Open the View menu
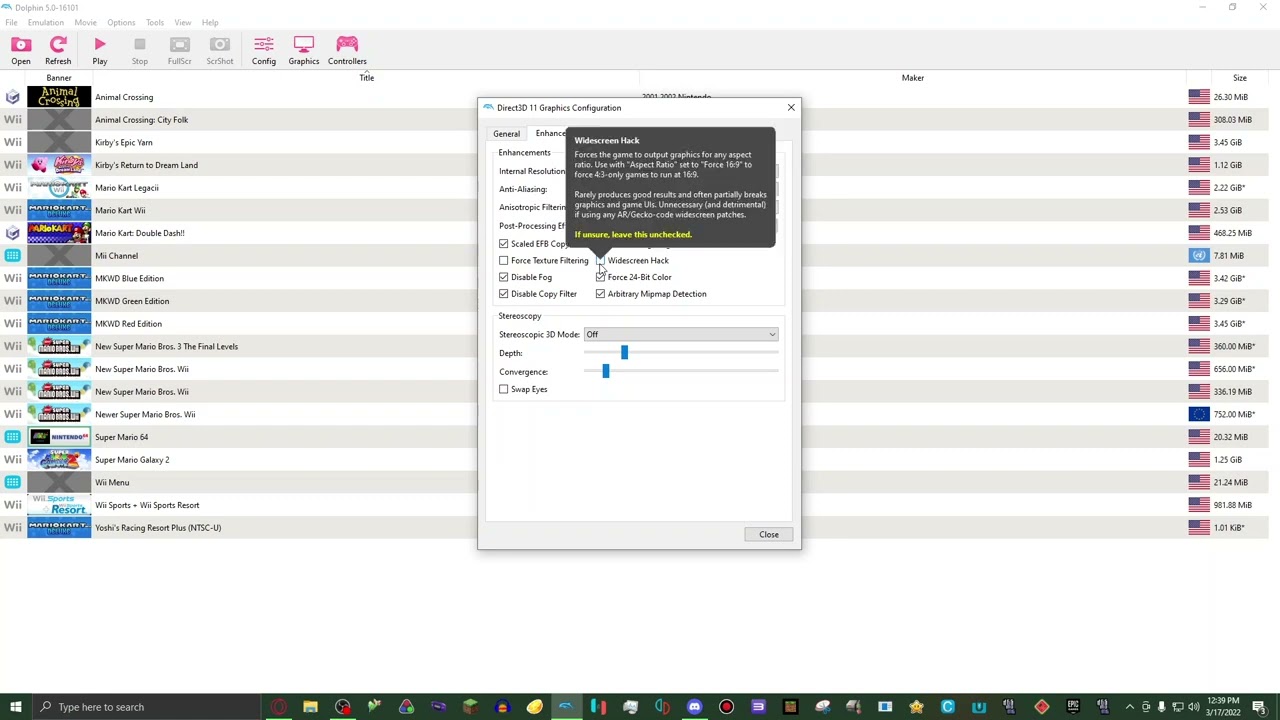This screenshot has height=720, width=1280. coord(183,22)
